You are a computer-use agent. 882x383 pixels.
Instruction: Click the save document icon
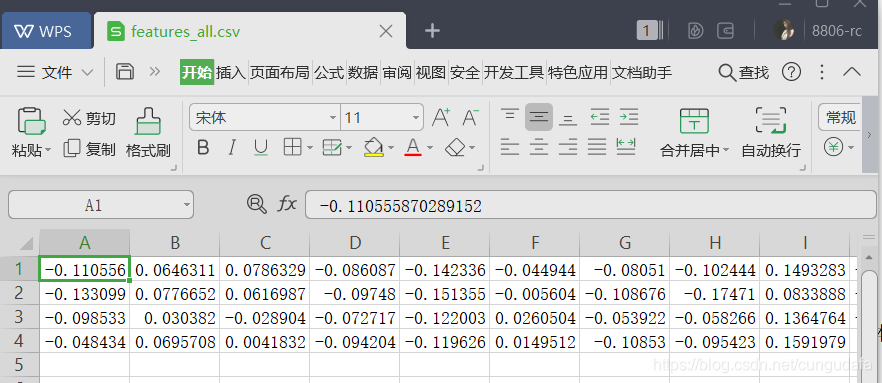[124, 72]
